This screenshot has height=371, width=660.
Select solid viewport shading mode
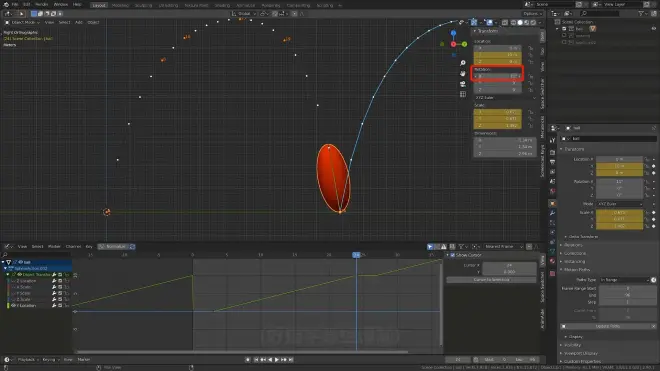point(519,22)
